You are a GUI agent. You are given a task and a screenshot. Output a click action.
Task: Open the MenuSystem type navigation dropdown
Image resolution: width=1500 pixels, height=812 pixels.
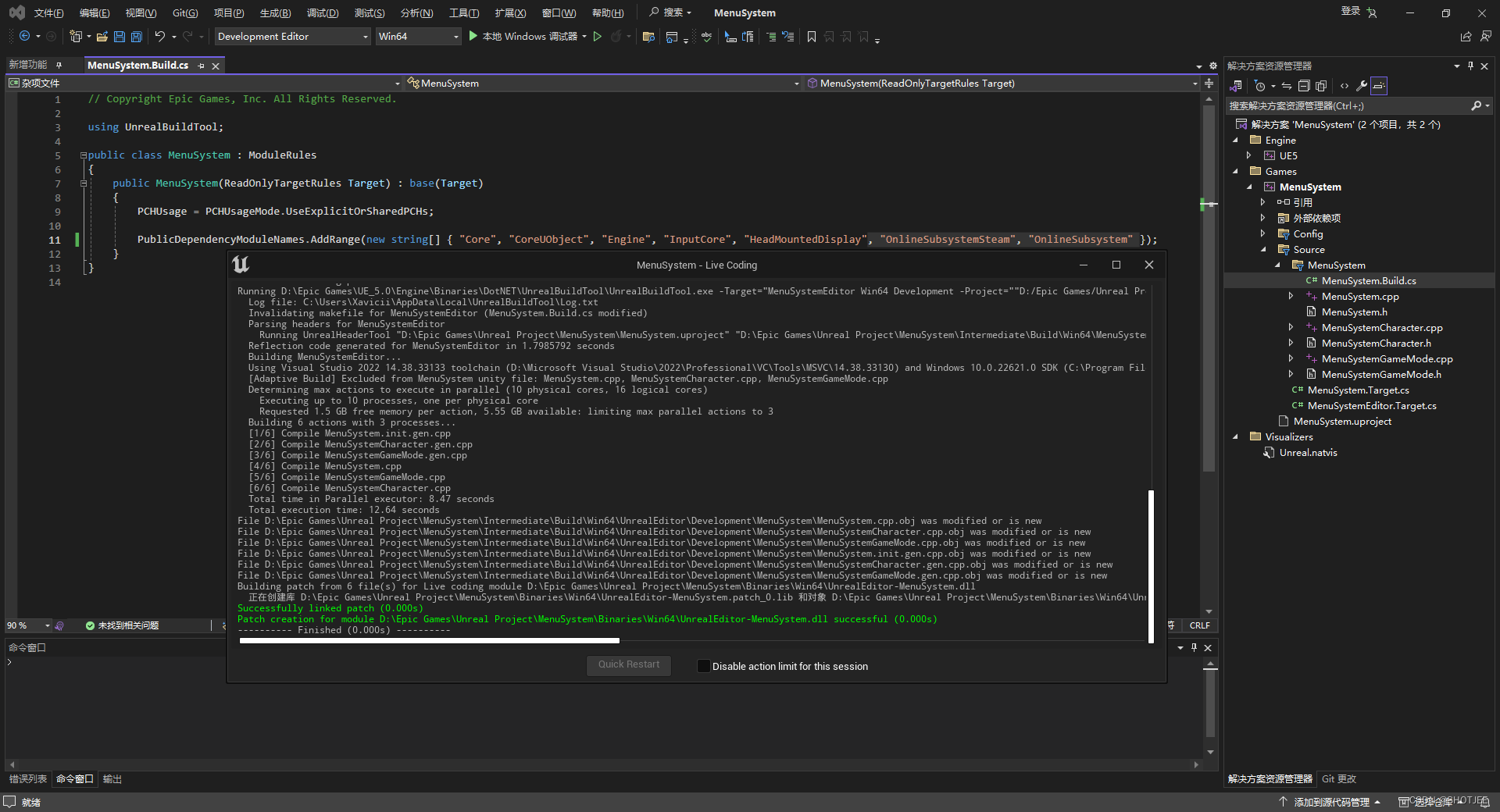[603, 83]
